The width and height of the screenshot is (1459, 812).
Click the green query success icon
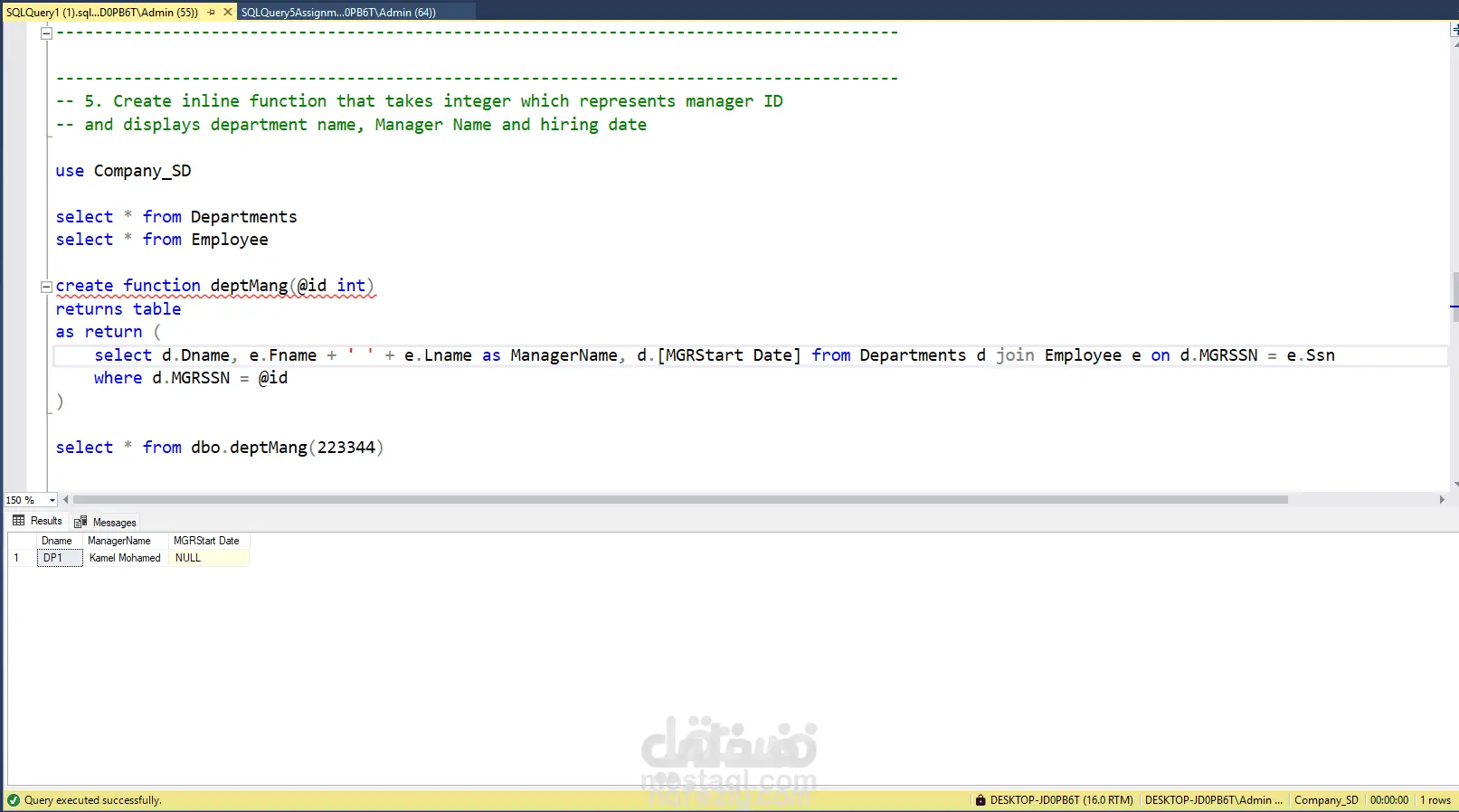13,800
